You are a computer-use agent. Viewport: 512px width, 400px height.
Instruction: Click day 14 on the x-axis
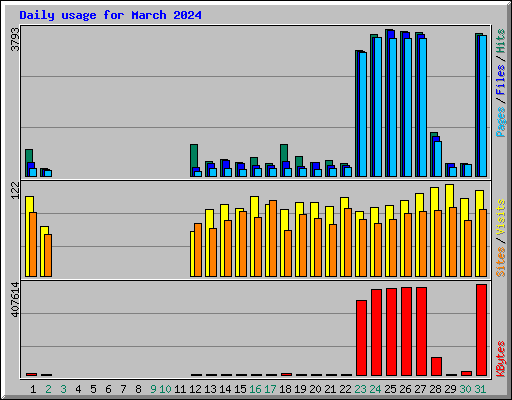tap(225, 389)
